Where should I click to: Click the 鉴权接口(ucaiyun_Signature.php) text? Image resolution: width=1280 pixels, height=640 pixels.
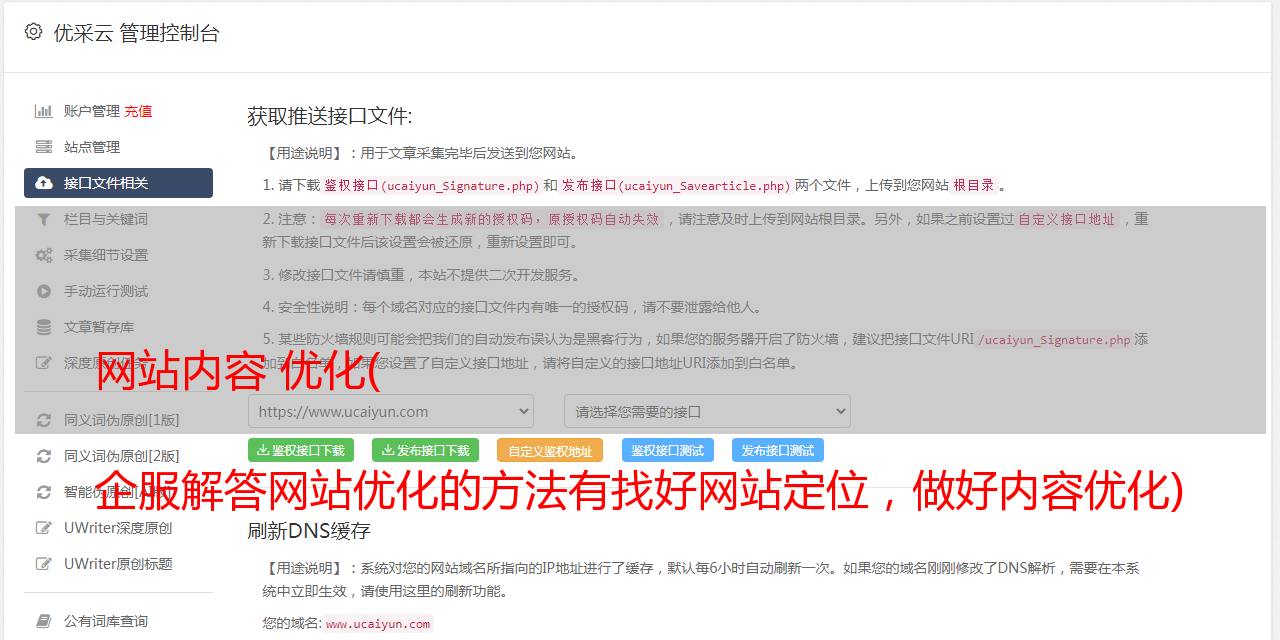(x=432, y=185)
